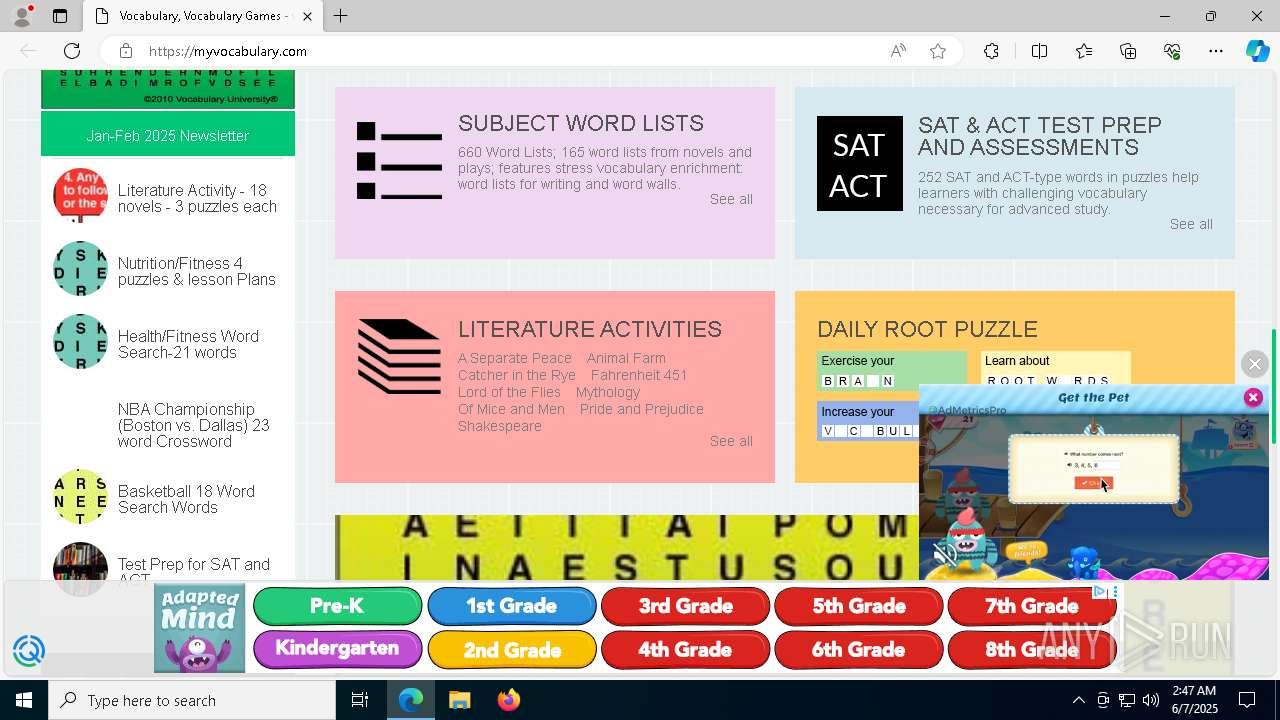Screen dimensions: 1280x720
Task: Open volume control in system tray
Action: pos(1151,700)
